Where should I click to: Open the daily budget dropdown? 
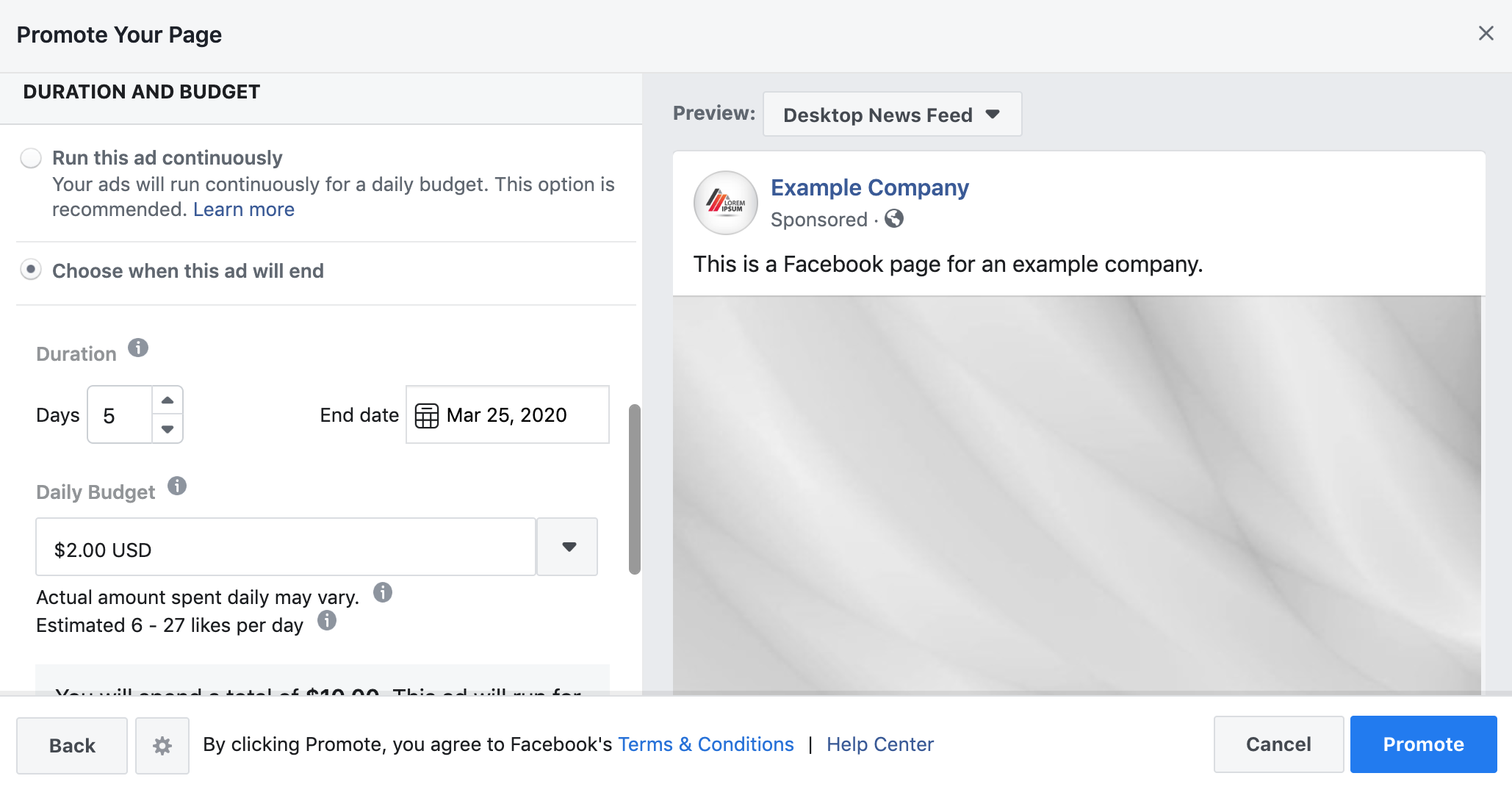pyautogui.click(x=566, y=547)
